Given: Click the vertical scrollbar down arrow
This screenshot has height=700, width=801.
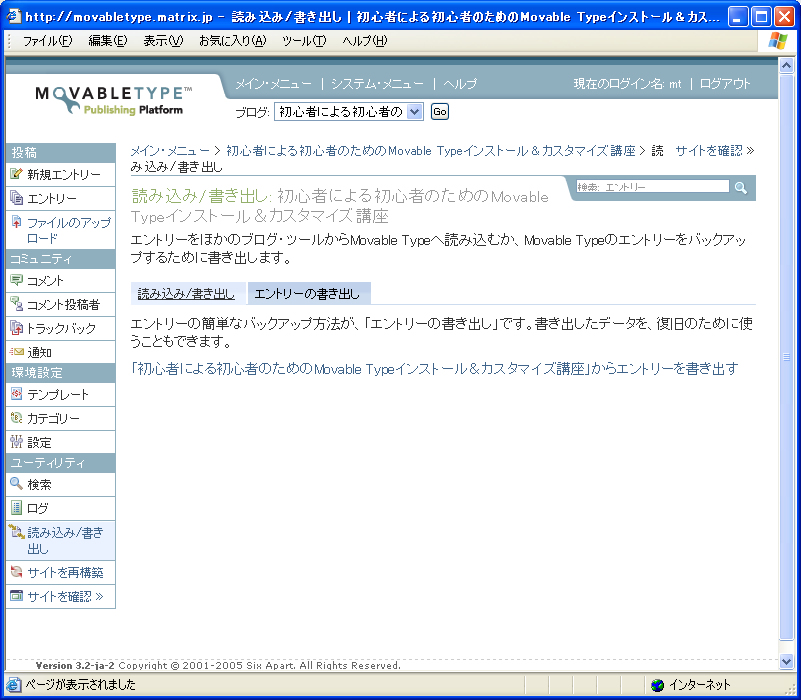Looking at the screenshot, I should 786,661.
